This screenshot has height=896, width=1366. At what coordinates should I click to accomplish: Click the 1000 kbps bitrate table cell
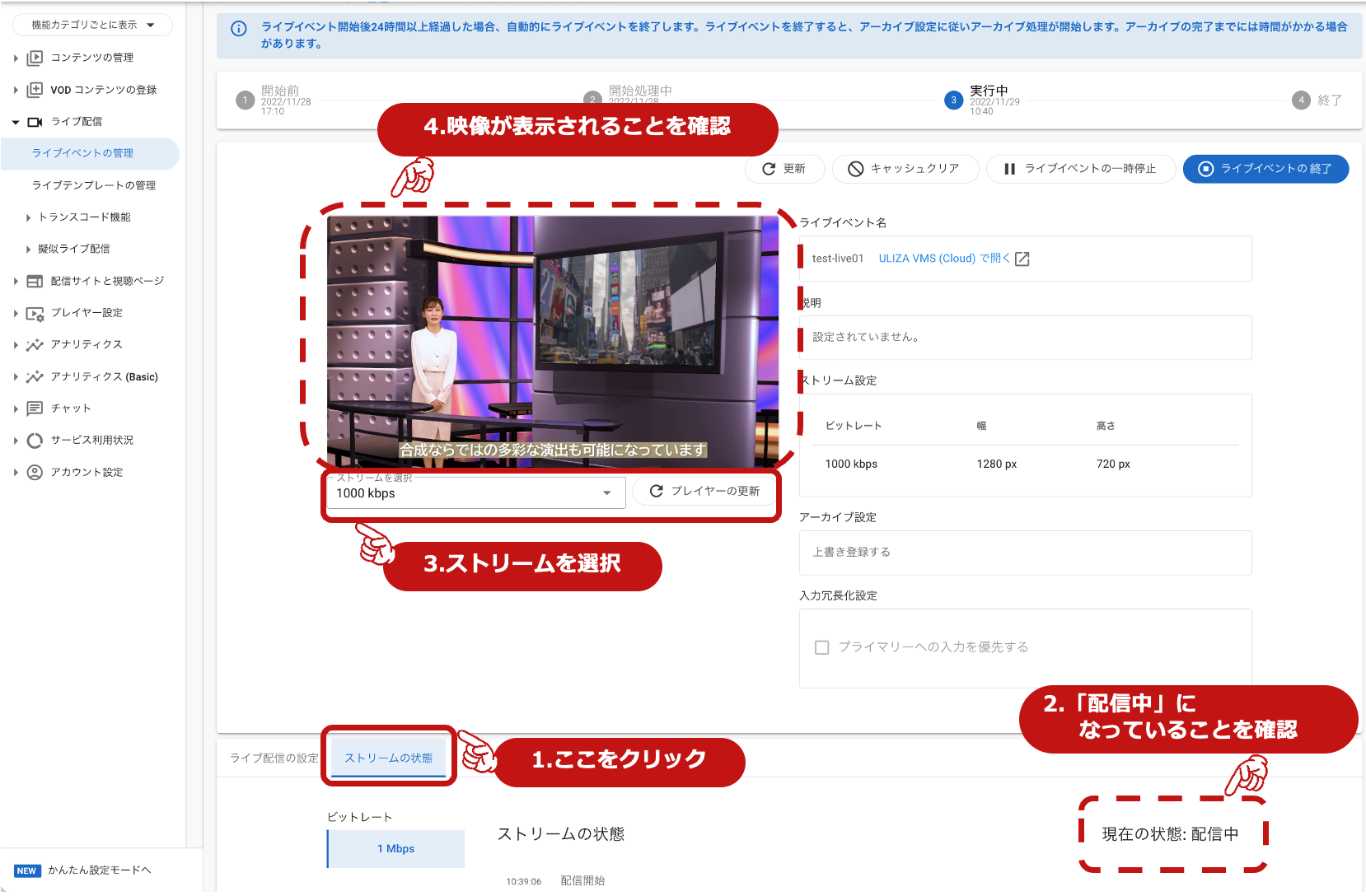(851, 464)
